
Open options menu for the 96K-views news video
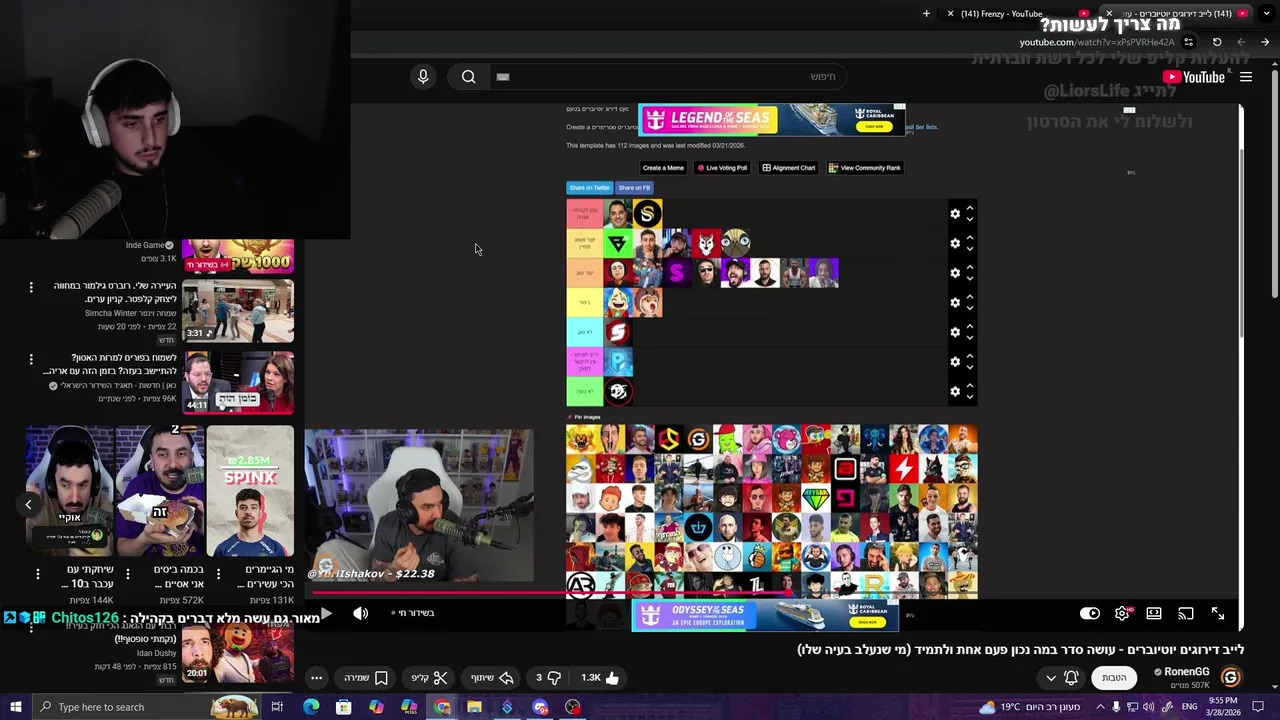click(x=30, y=359)
